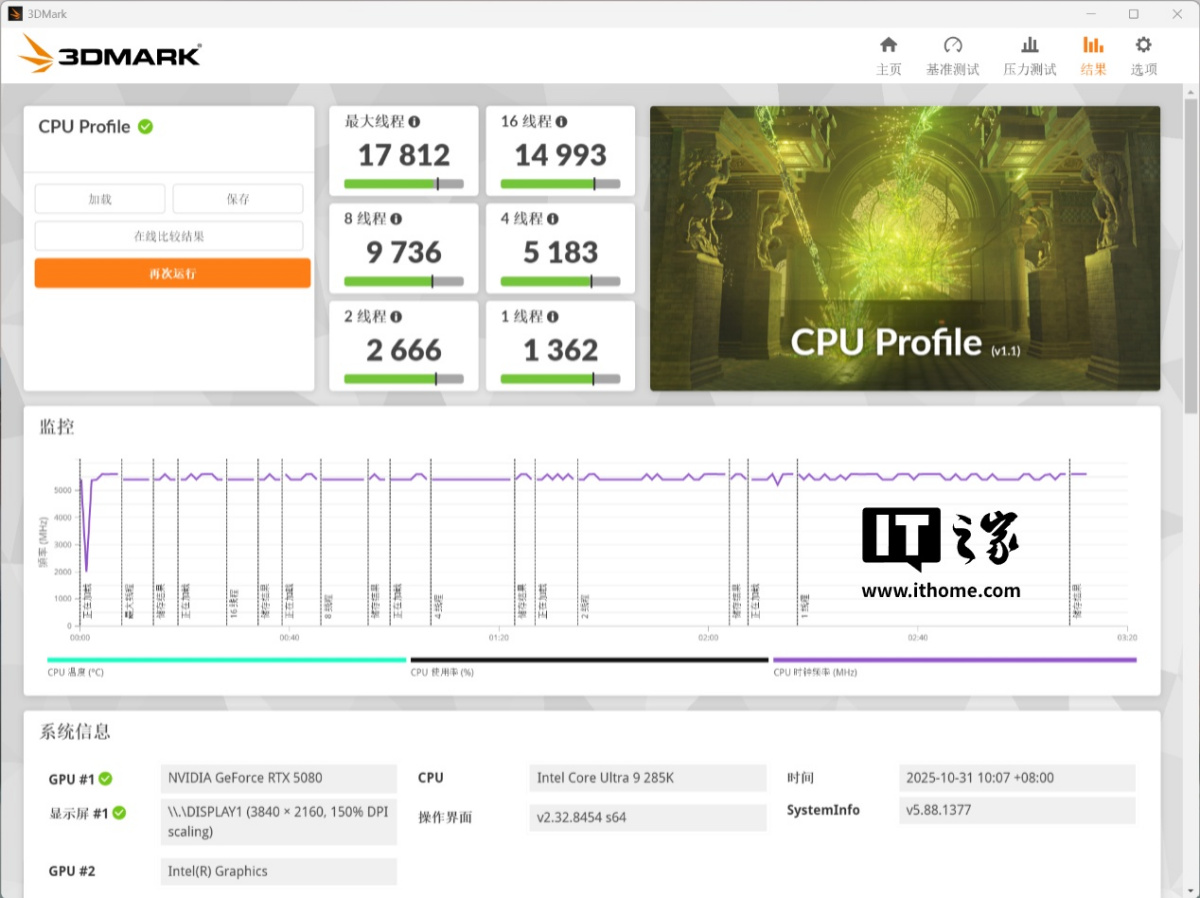Click info icon next to 4 线程

[552, 219]
